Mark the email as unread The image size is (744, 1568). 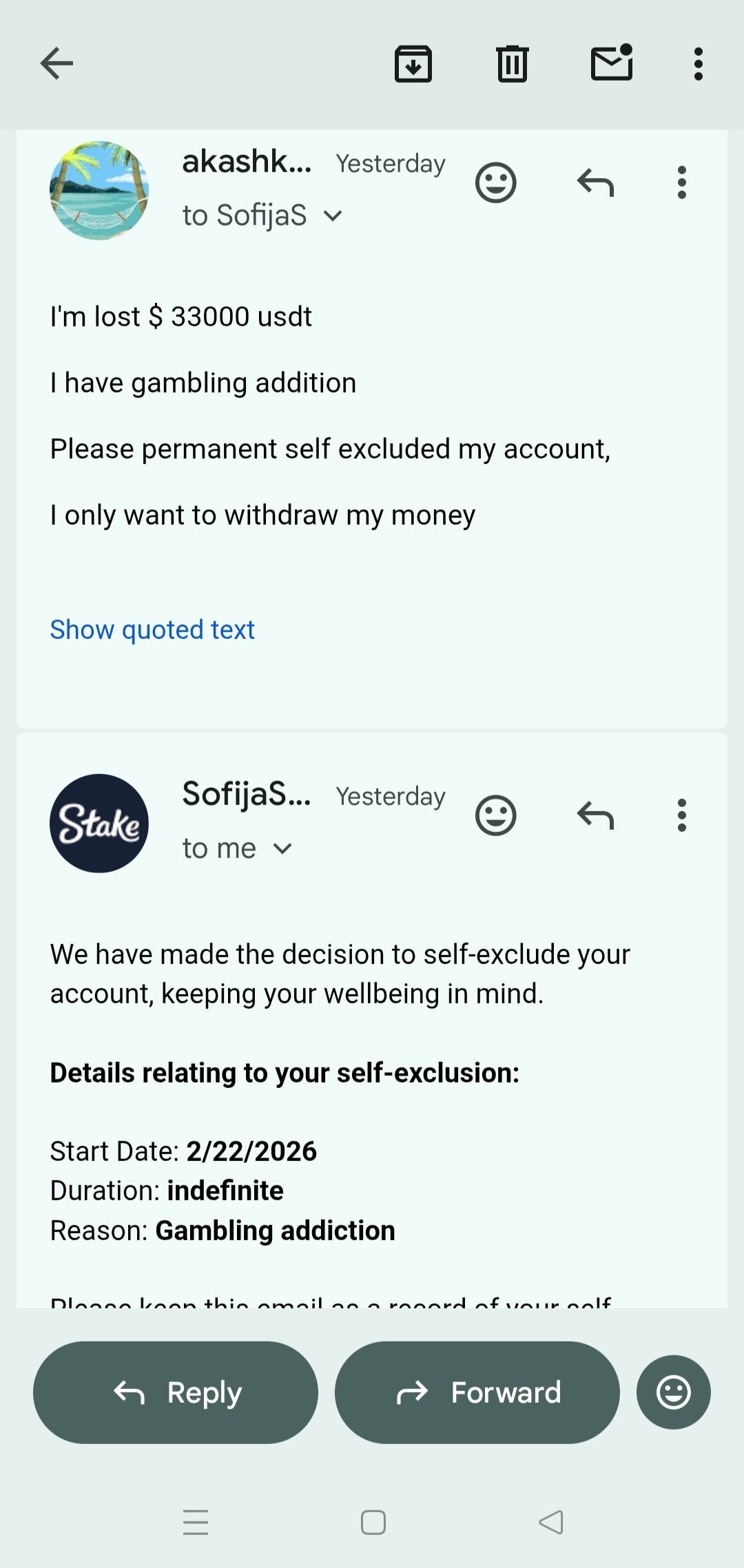click(612, 63)
